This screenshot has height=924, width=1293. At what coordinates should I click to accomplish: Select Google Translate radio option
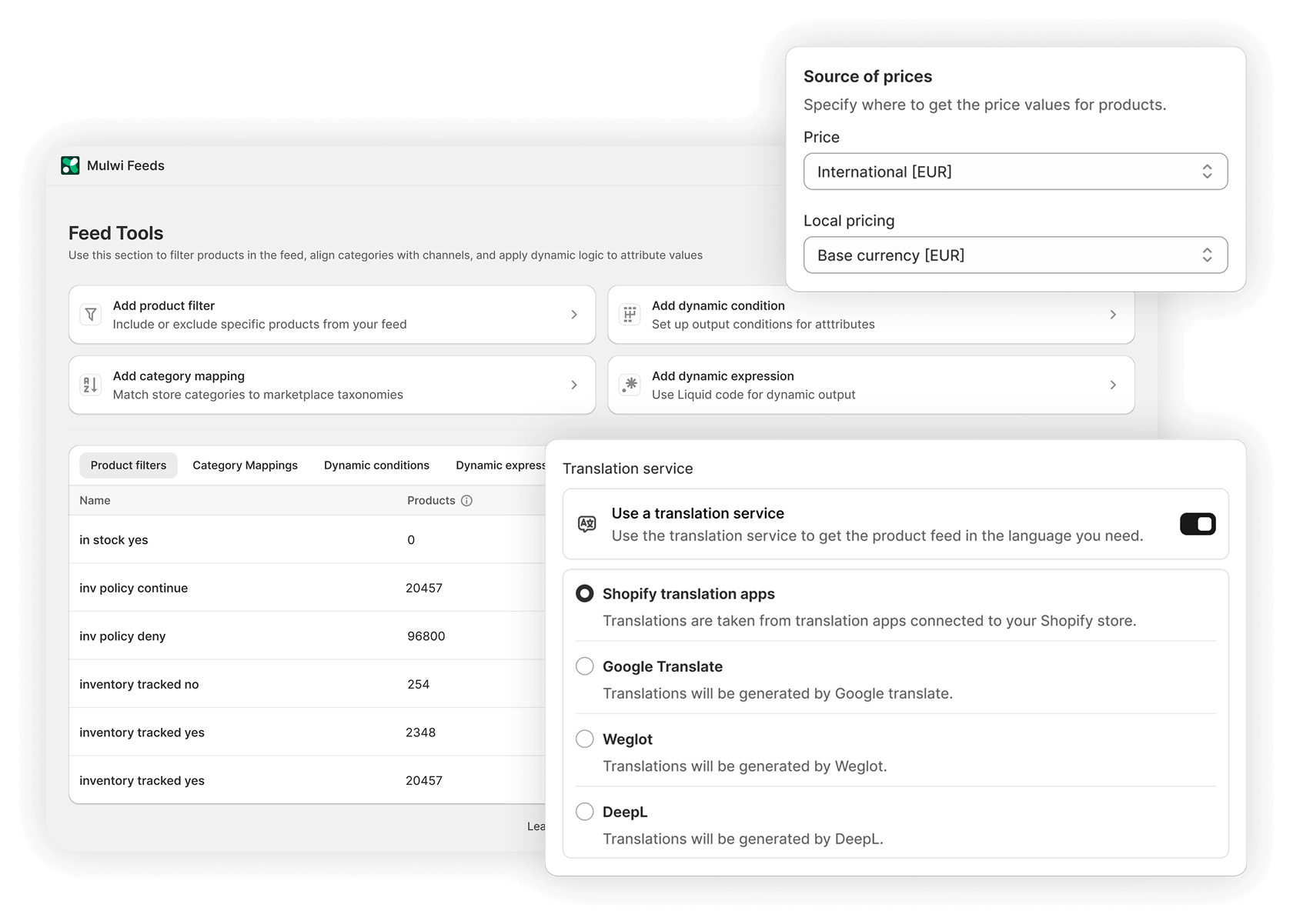tap(585, 666)
